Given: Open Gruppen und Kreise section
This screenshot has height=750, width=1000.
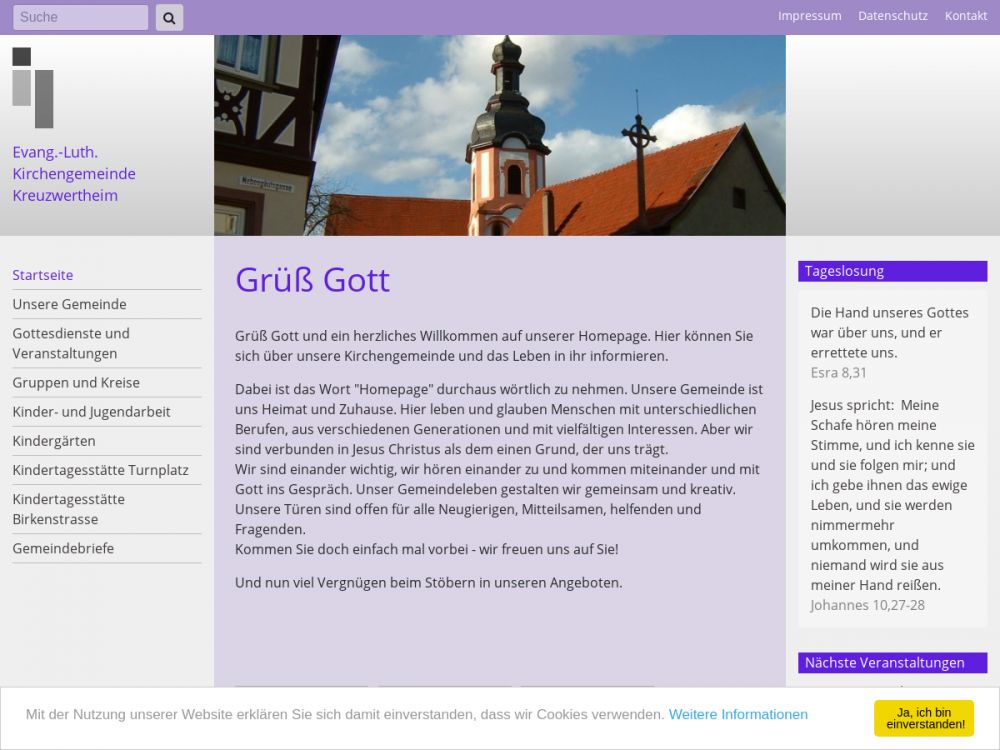Looking at the screenshot, I should coord(76,382).
